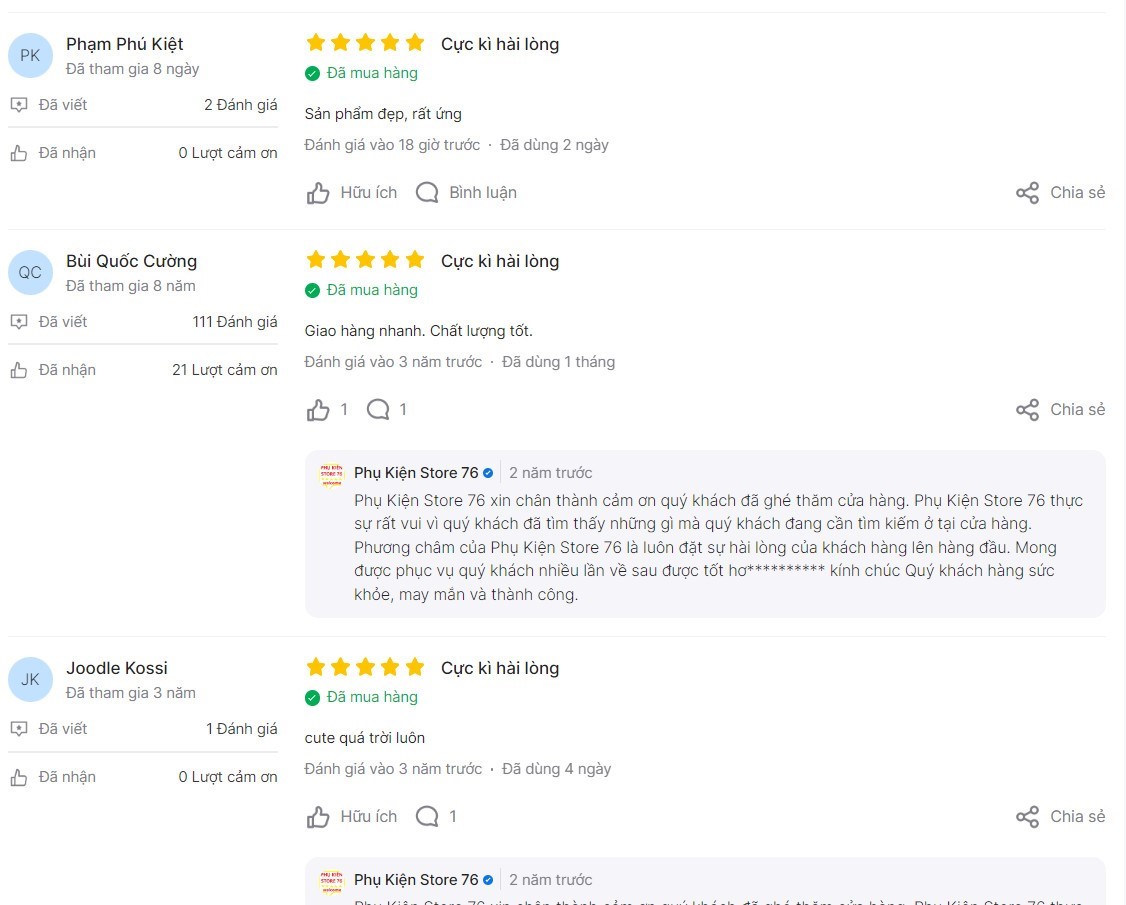Open comment bubble on Joodle Kossi's review
Image resolution: width=1126 pixels, height=905 pixels.
(428, 817)
